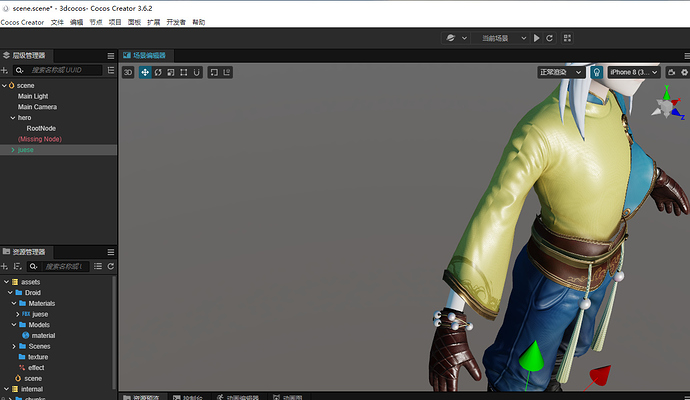The height and width of the screenshot is (400, 690).
Task: Select the scene asset file
Action: point(33,378)
